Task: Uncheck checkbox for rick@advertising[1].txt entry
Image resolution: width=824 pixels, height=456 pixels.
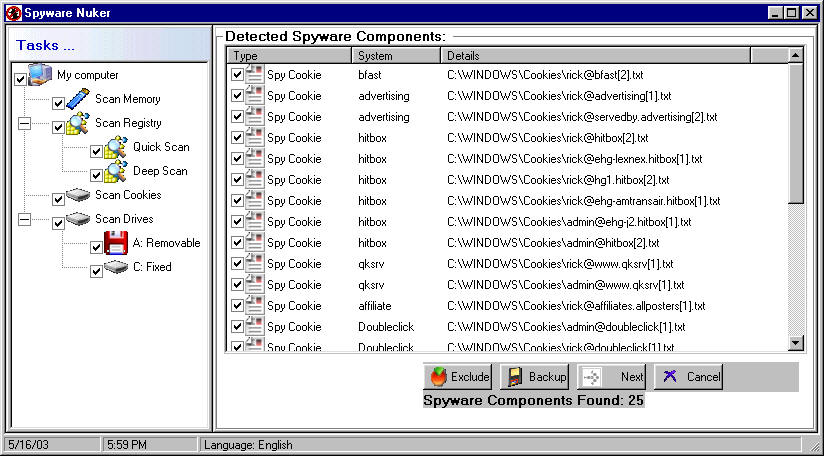Action: [x=237, y=96]
